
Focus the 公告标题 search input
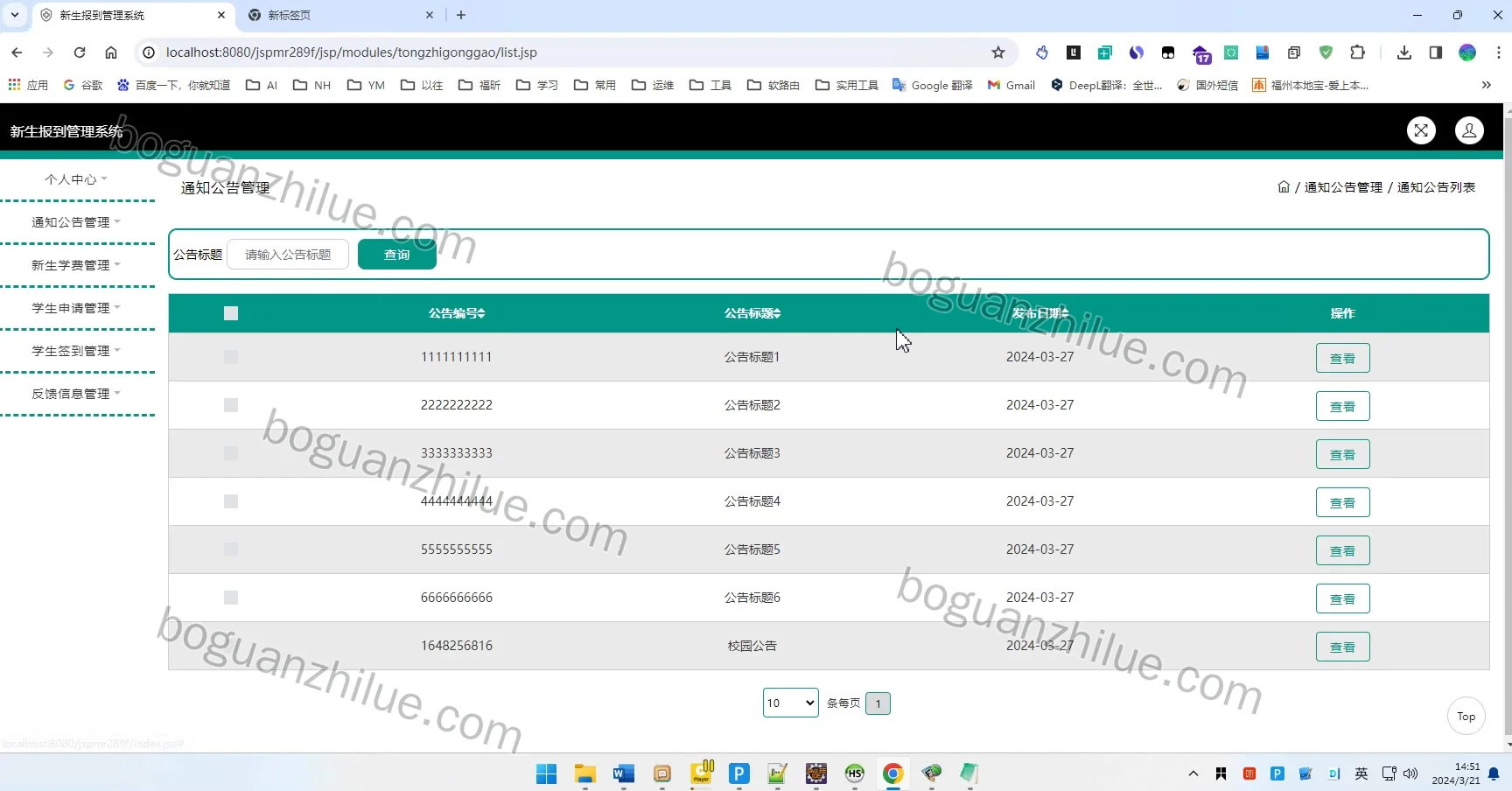tap(288, 255)
